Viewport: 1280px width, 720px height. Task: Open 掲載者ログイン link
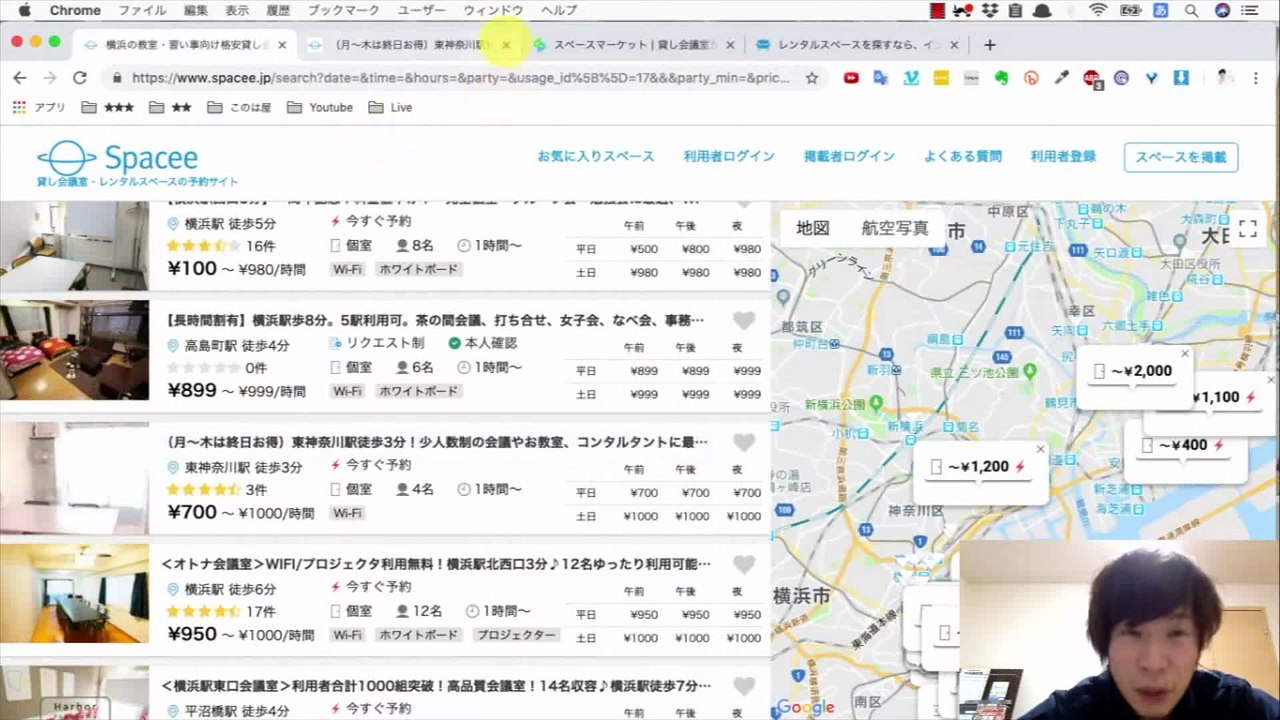click(x=849, y=157)
